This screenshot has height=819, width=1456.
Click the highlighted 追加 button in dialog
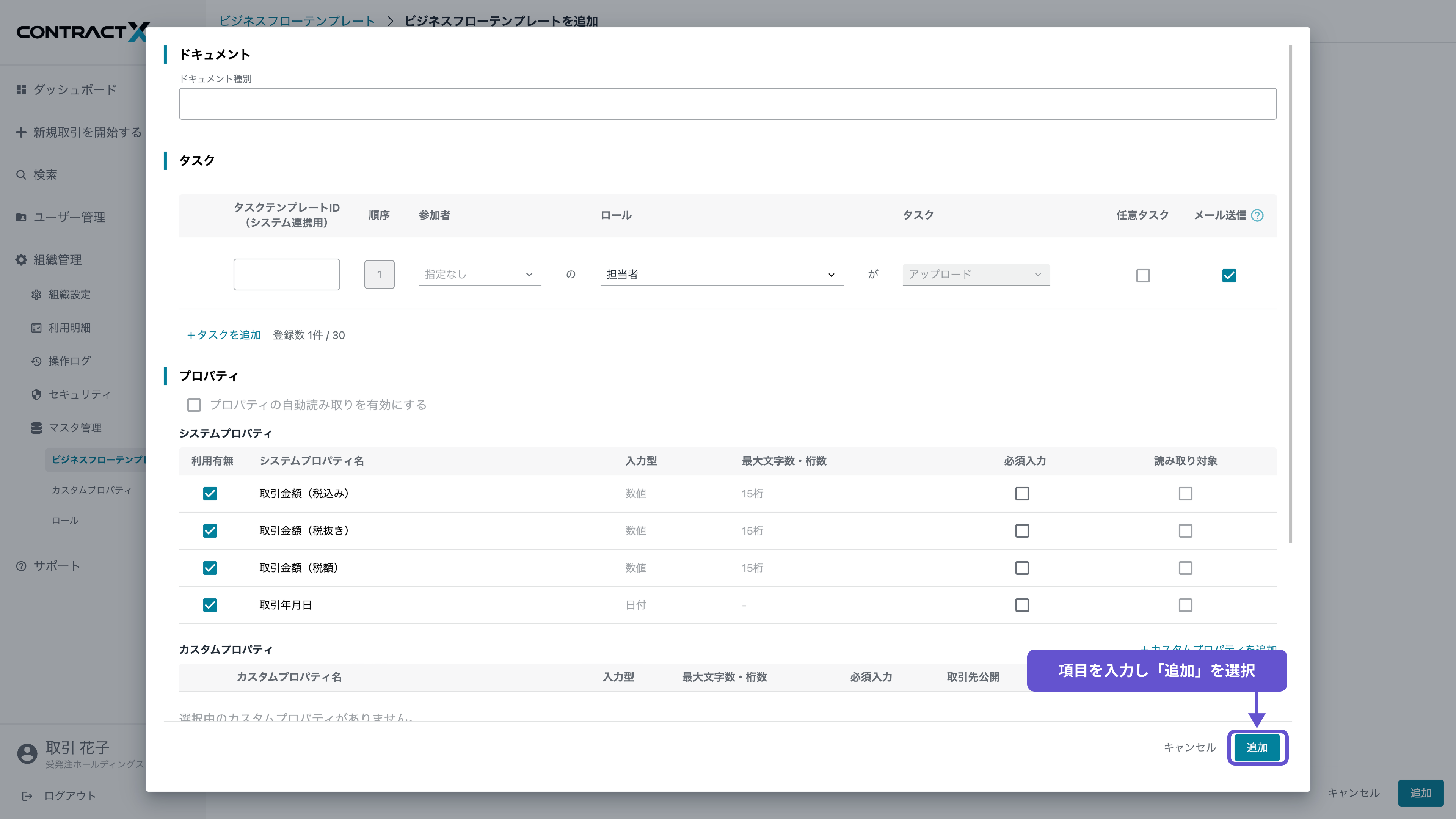click(1257, 747)
